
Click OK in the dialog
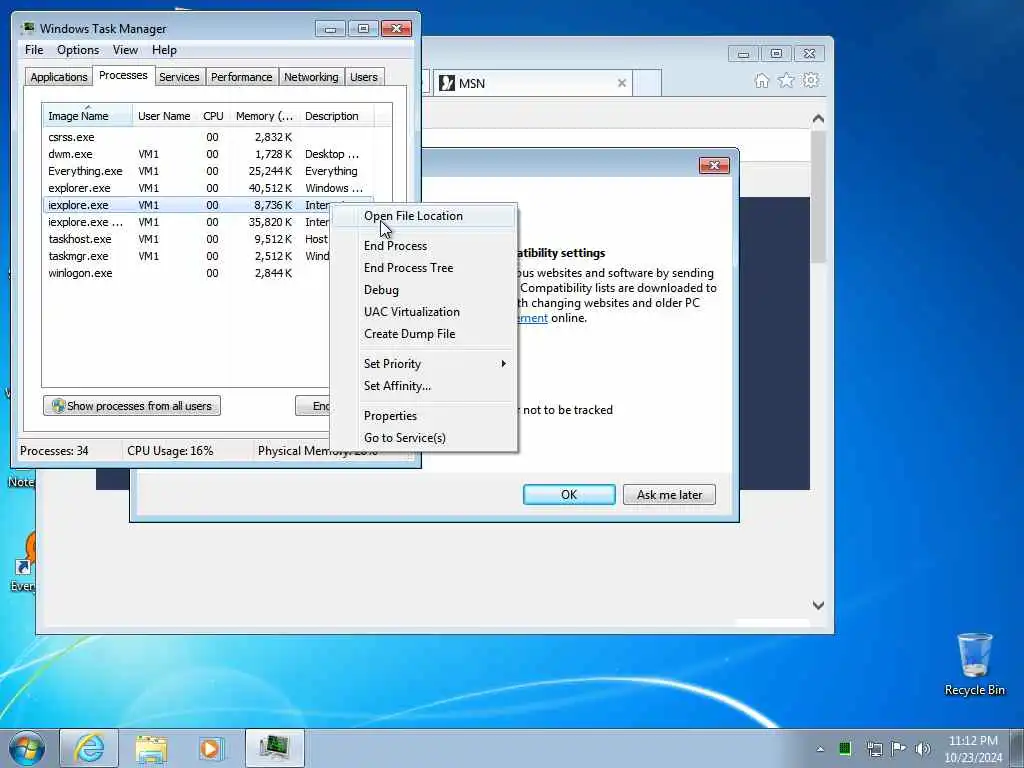click(x=569, y=494)
